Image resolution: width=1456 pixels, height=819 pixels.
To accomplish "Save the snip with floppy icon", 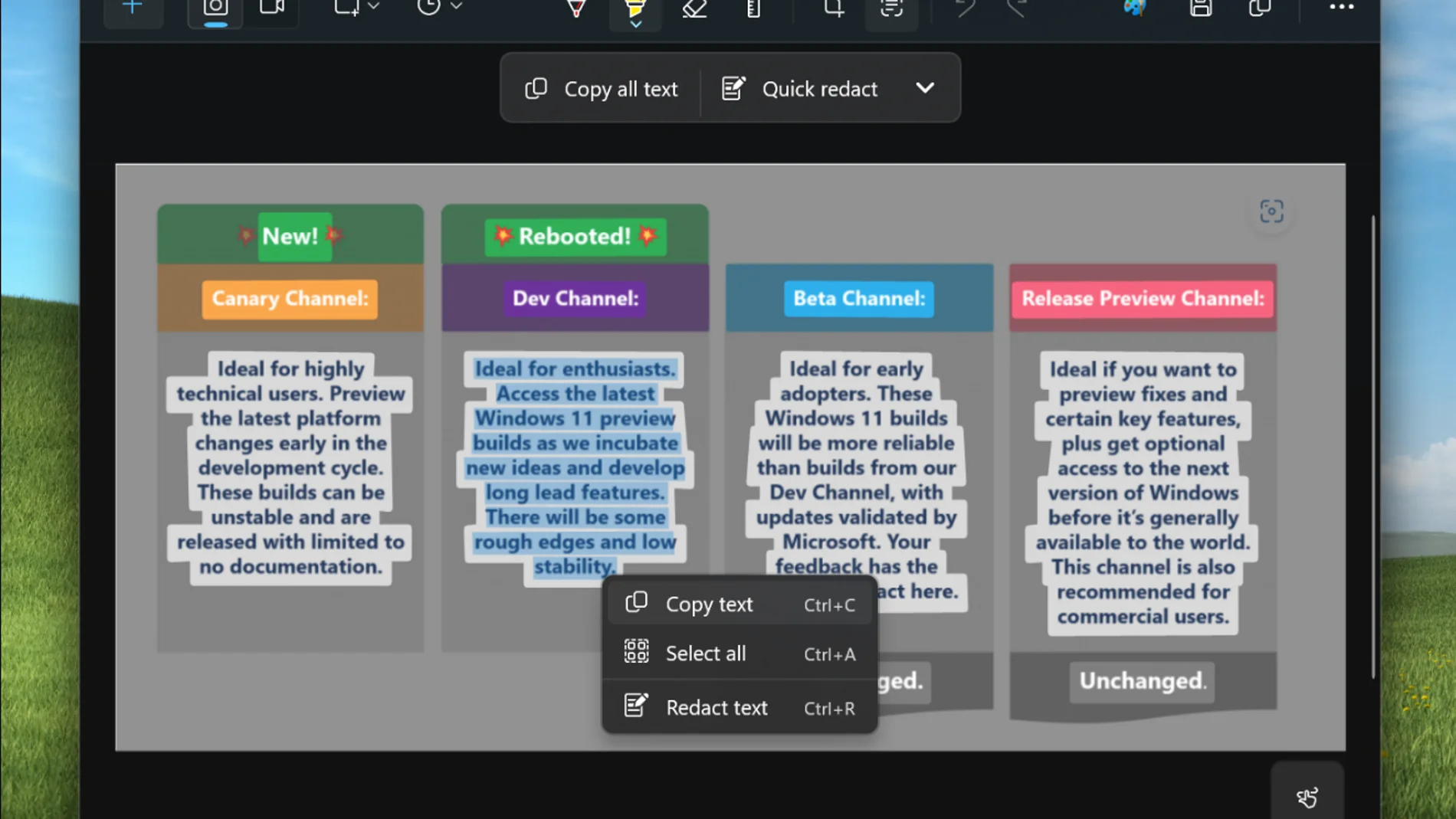I will [1200, 8].
